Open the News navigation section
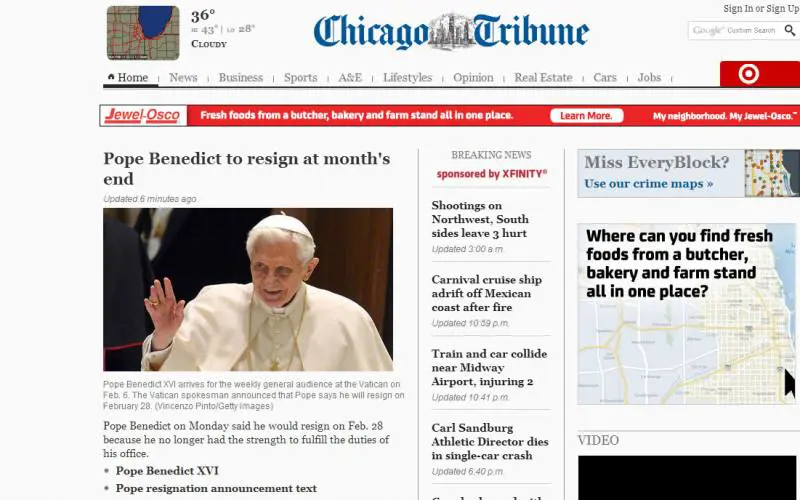The height and width of the screenshot is (500, 800). [x=183, y=78]
